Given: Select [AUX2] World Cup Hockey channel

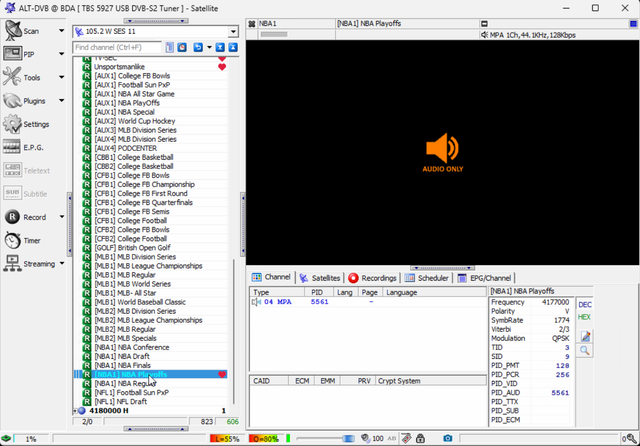Looking at the screenshot, I should (x=135, y=121).
